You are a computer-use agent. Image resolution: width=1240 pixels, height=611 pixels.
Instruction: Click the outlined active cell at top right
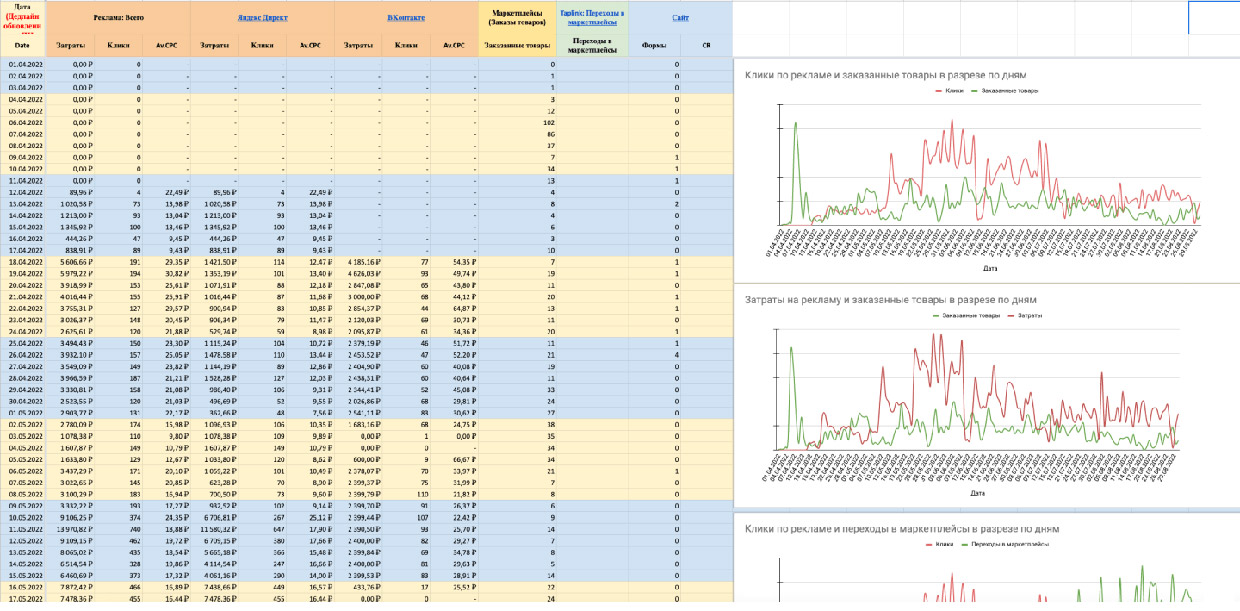(1213, 17)
